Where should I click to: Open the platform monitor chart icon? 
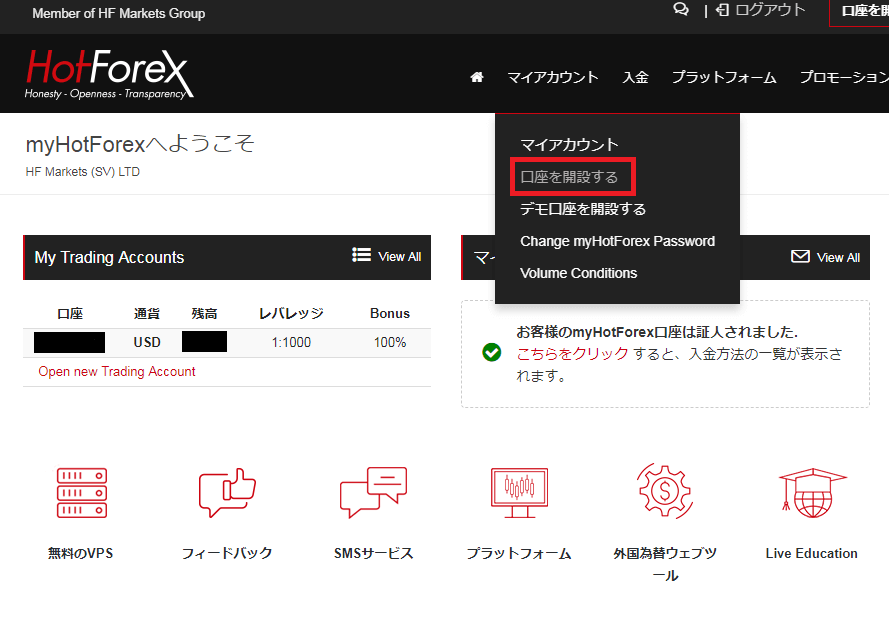(519, 493)
